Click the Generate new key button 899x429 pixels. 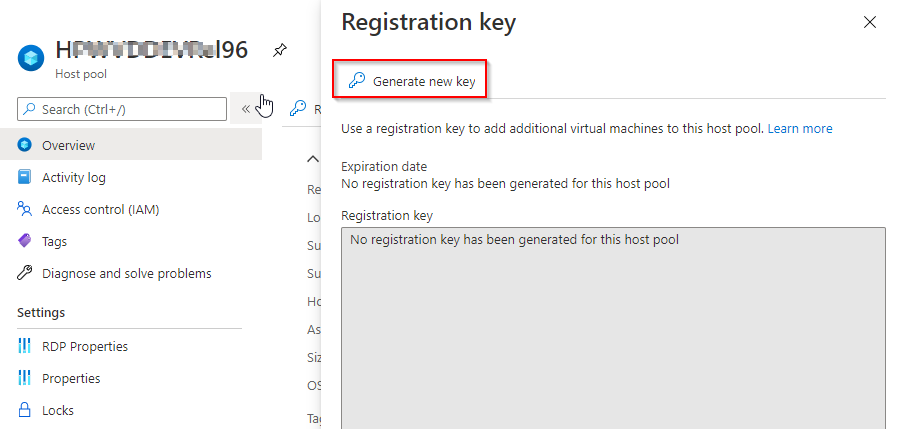coord(412,81)
